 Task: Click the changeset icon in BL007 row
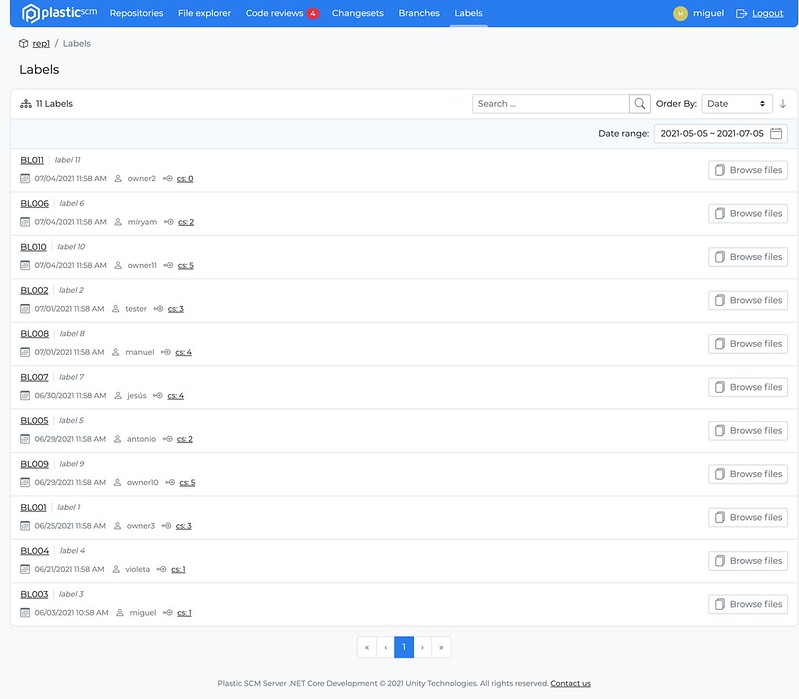click(x=158, y=395)
